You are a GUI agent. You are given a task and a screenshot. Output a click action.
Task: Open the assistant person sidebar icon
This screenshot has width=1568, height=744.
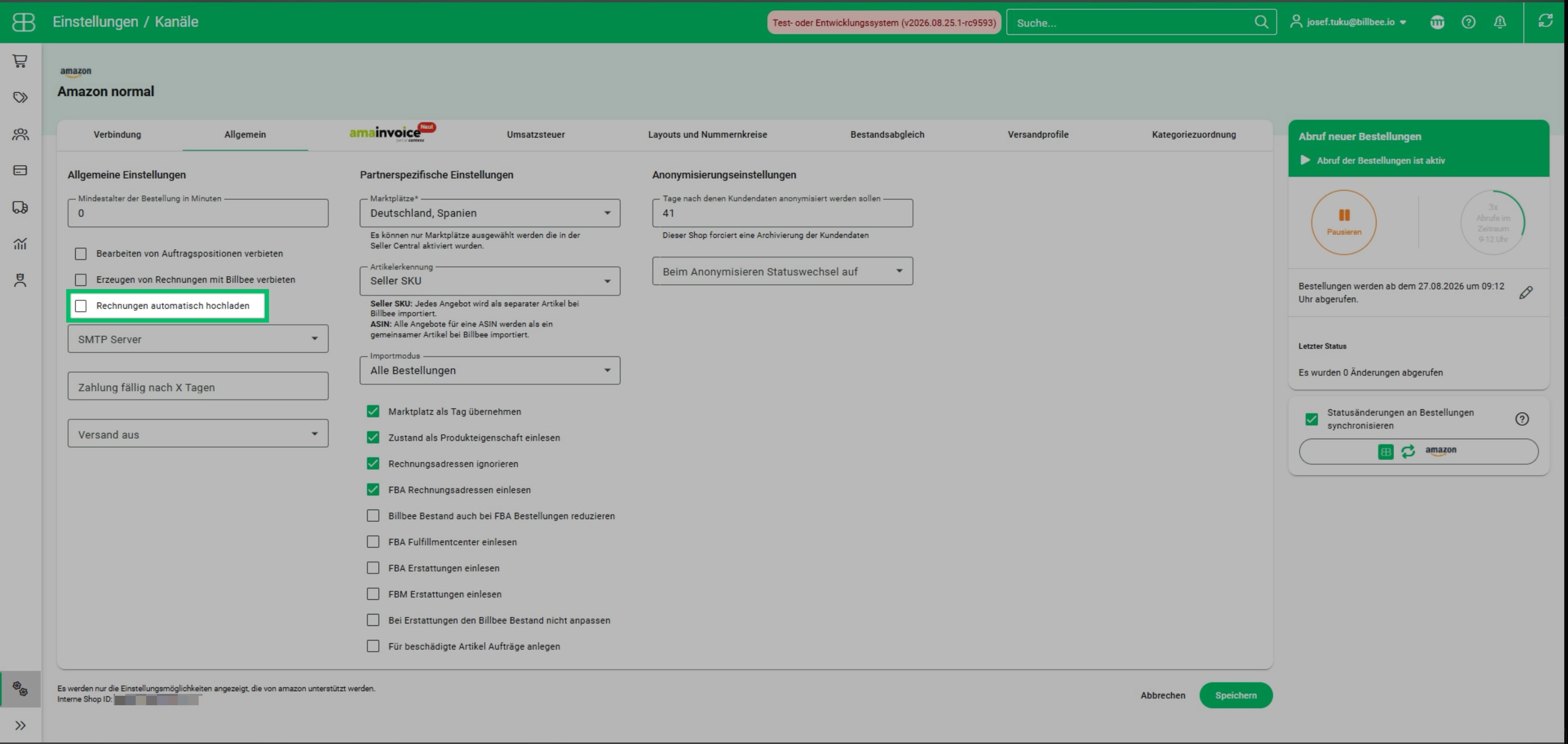(20, 280)
